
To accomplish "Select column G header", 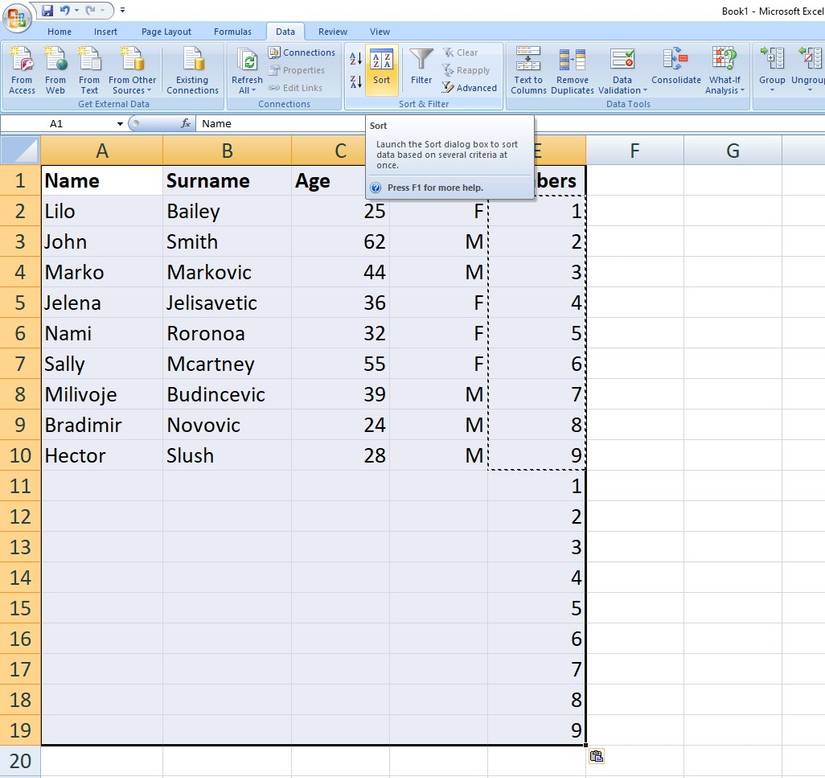I will tap(733, 151).
